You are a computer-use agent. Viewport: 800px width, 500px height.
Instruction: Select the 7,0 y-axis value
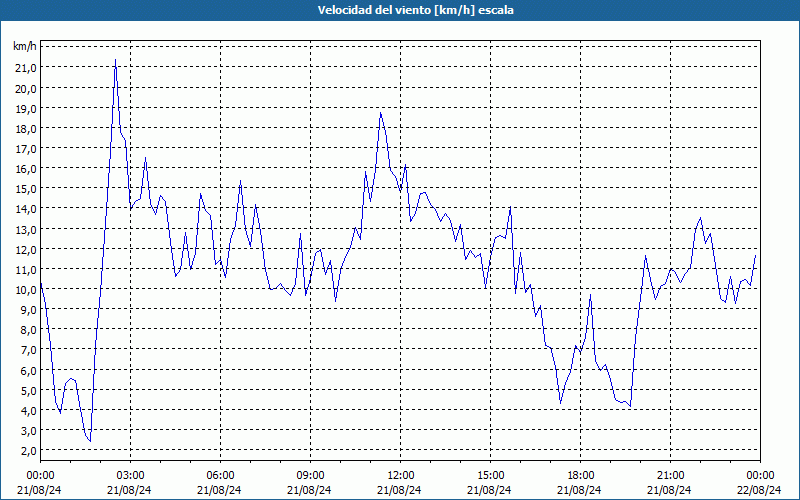coord(28,350)
